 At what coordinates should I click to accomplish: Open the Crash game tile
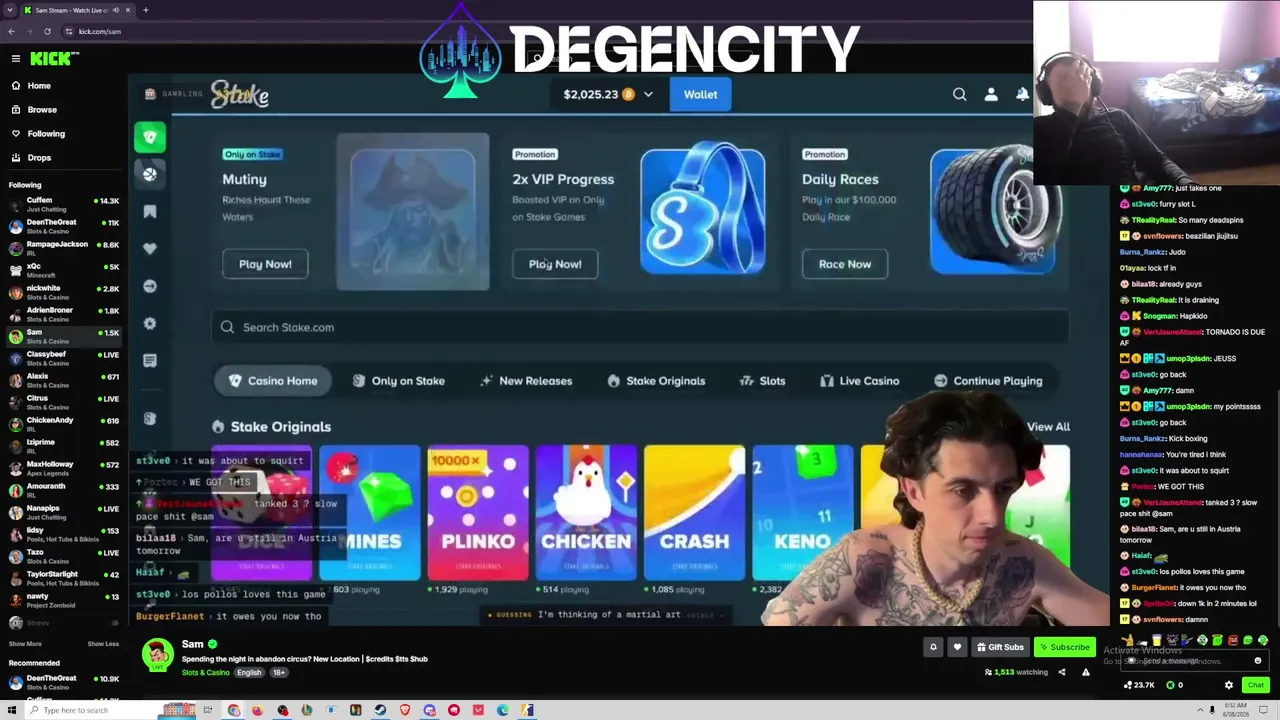(x=694, y=513)
